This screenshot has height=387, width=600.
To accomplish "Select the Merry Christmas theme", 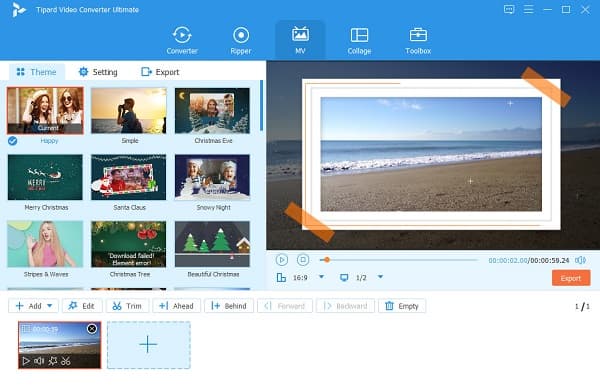I will (45, 177).
